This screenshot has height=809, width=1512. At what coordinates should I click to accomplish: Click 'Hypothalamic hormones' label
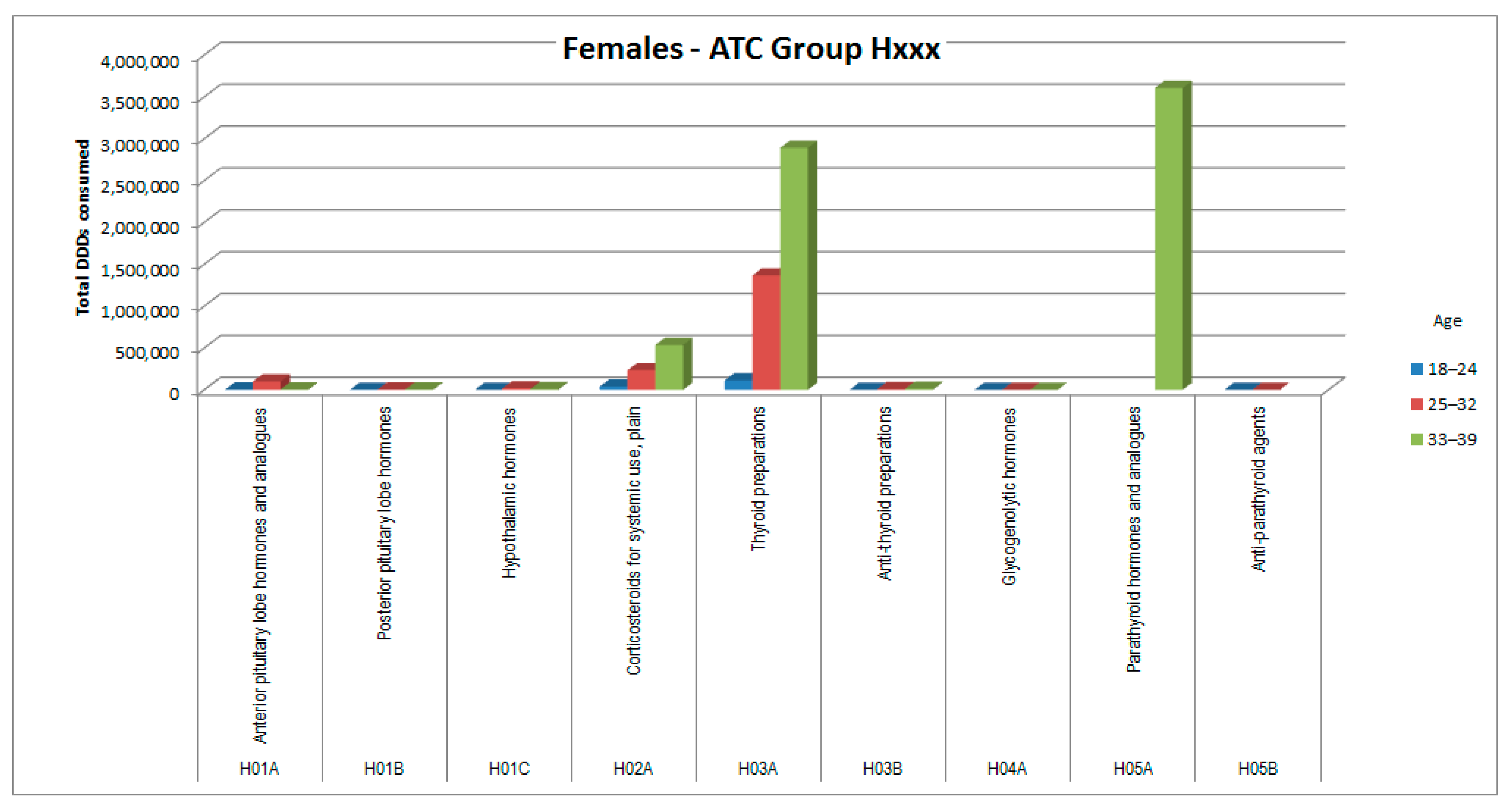coord(509,493)
